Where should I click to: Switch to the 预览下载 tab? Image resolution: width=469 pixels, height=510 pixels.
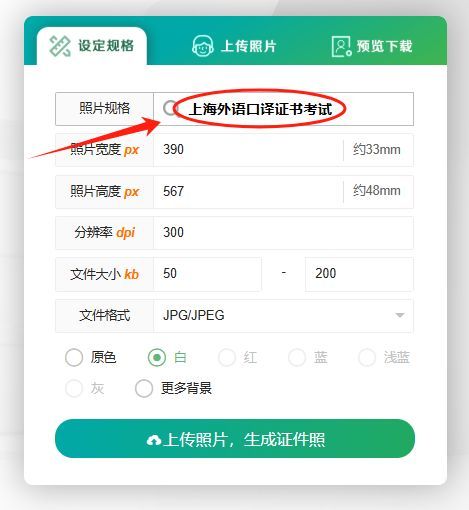372,46
